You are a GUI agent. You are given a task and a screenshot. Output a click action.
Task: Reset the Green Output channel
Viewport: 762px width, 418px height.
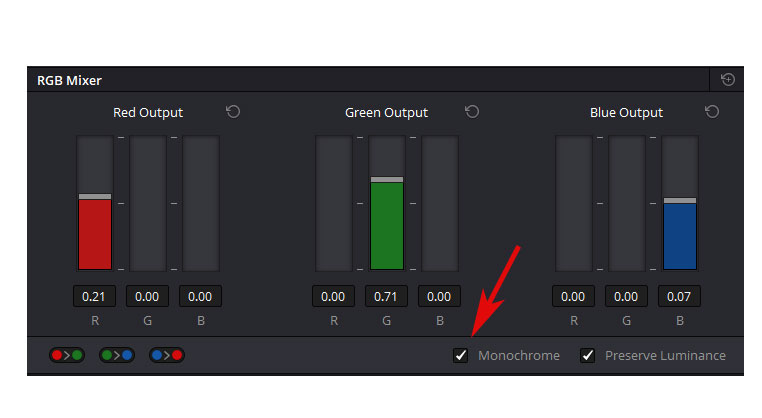point(472,112)
